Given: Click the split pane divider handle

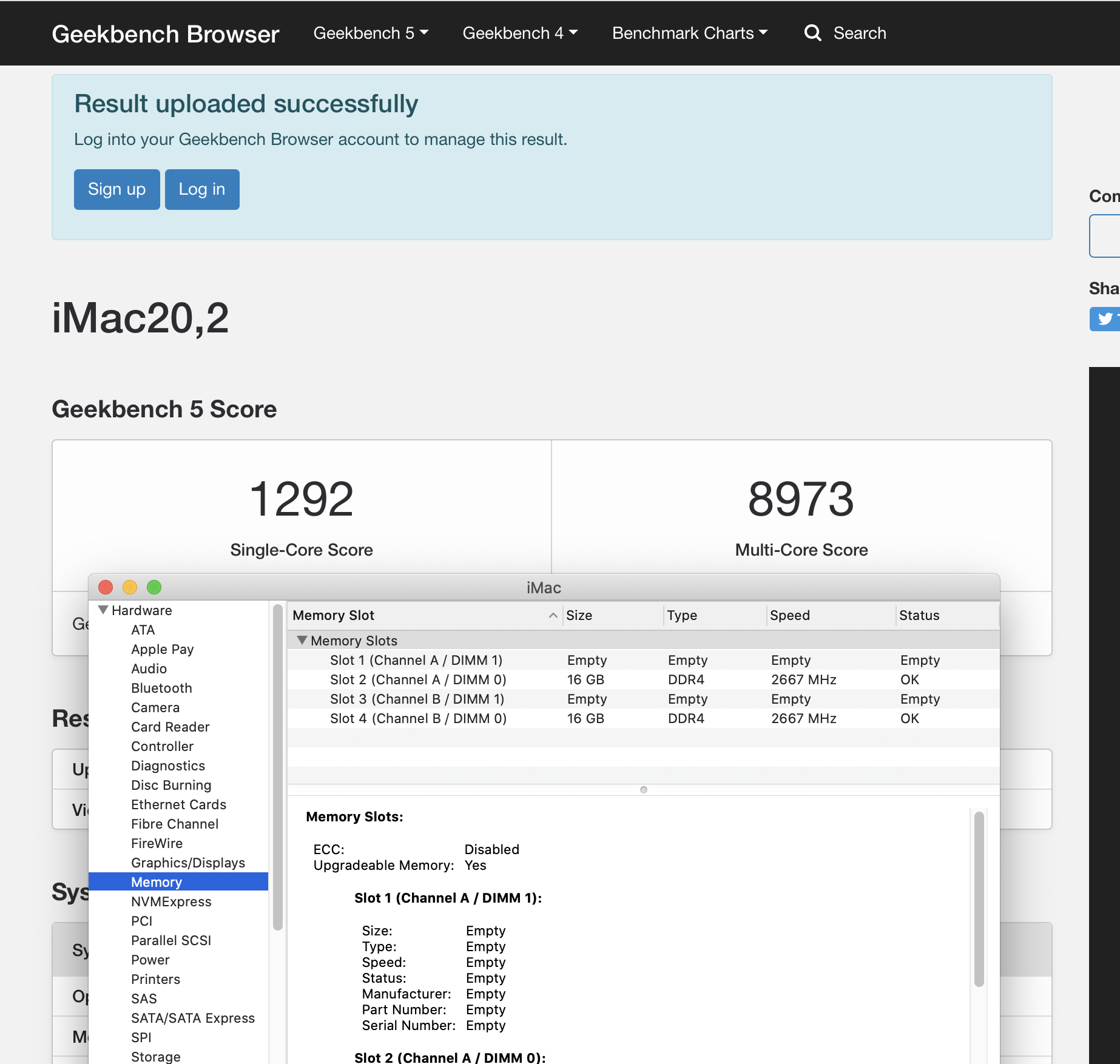Looking at the screenshot, I should (644, 790).
